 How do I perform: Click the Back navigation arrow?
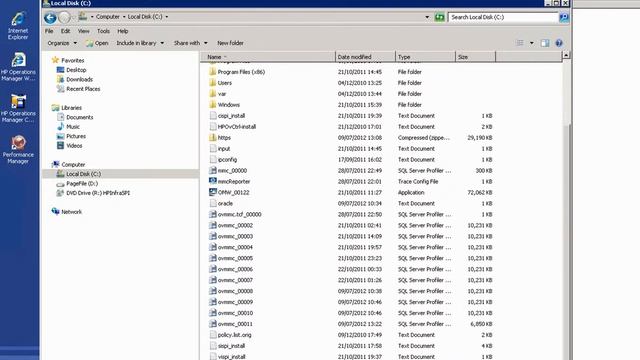pos(50,18)
